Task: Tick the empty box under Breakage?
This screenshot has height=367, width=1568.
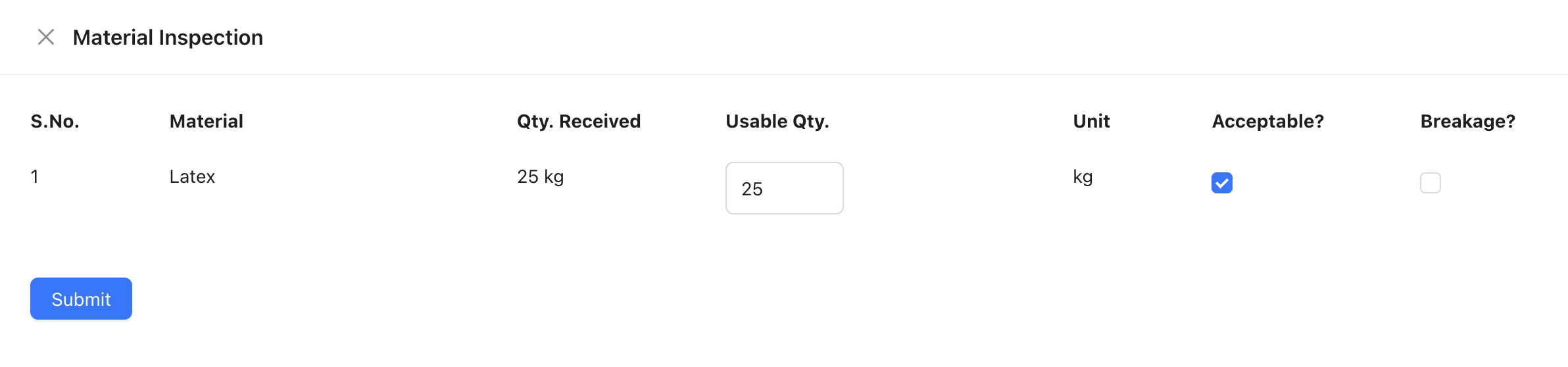Action: 1430,183
